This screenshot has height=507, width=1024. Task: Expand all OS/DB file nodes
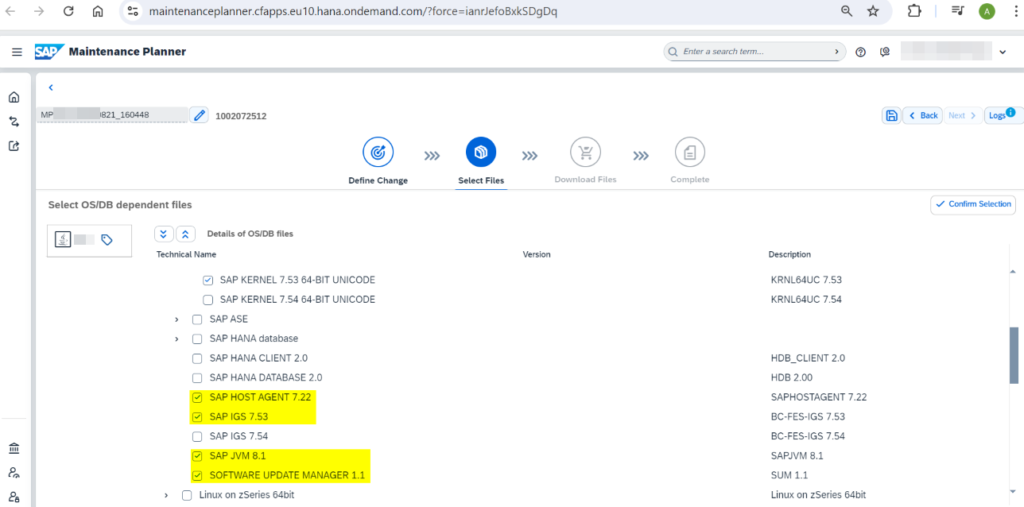163,234
